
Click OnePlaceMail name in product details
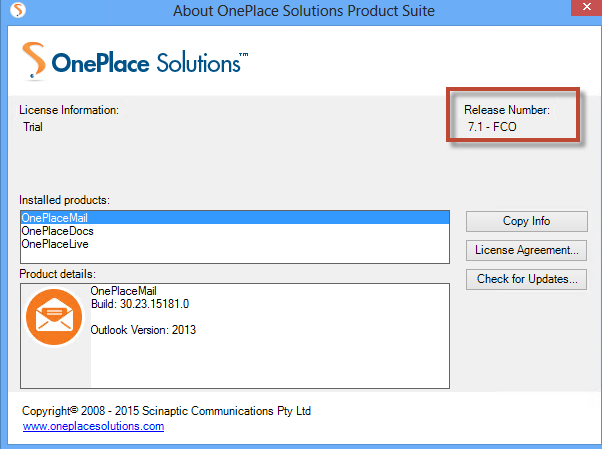124,291
